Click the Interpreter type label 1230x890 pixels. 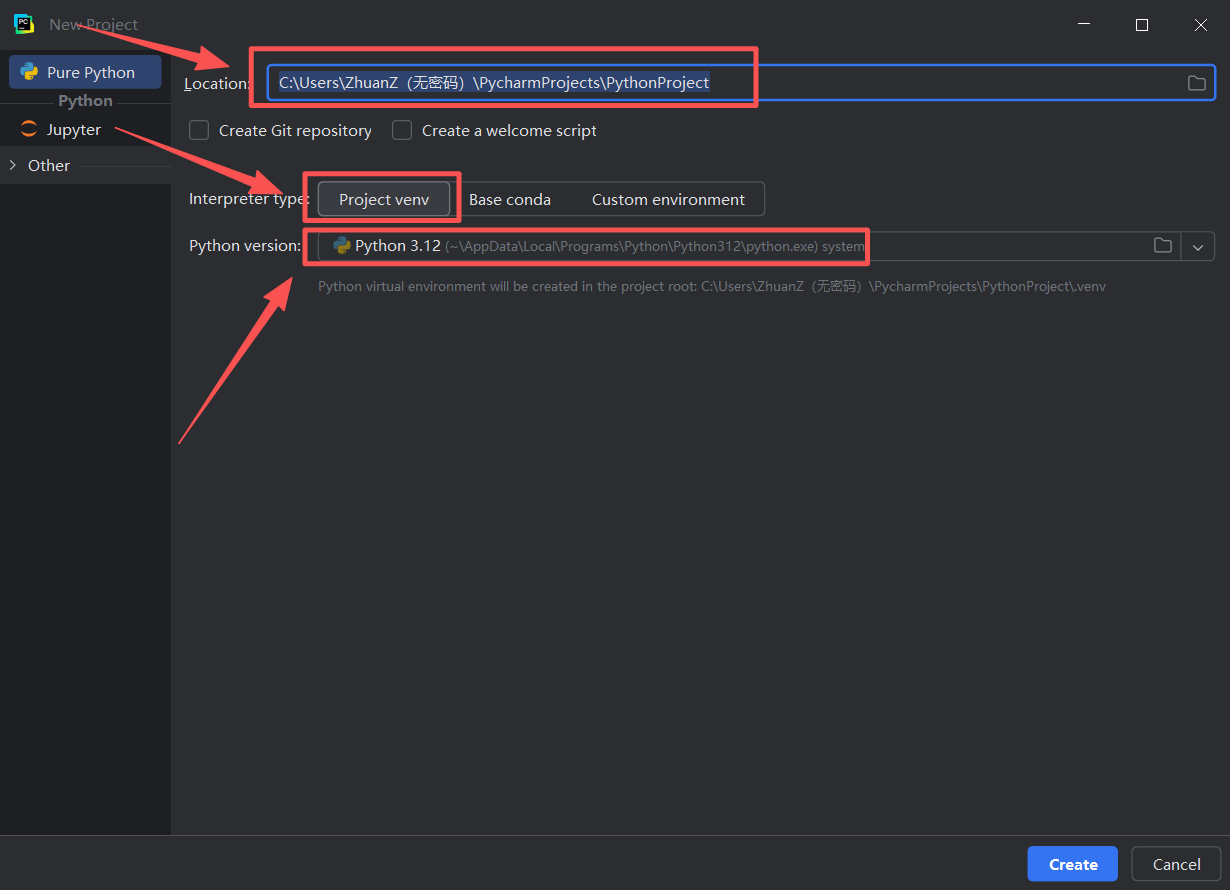pyautogui.click(x=249, y=199)
